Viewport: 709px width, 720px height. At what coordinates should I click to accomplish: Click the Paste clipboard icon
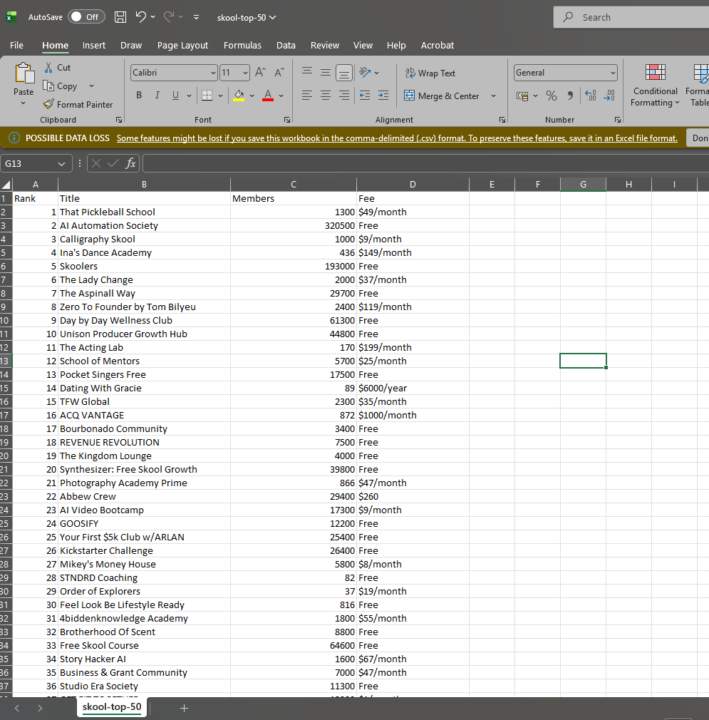pyautogui.click(x=23, y=73)
